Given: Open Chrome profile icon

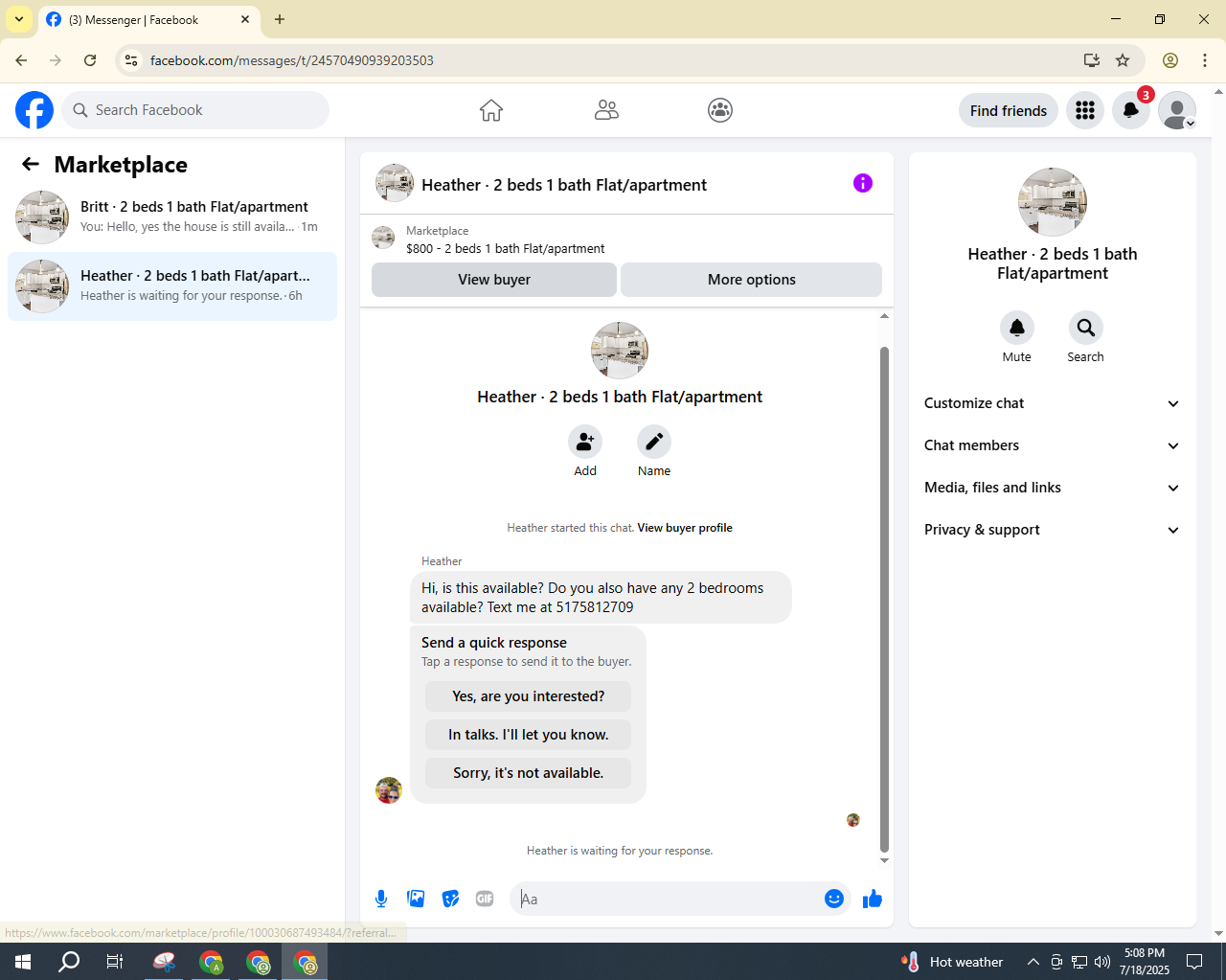Looking at the screenshot, I should pyautogui.click(x=1170, y=60).
